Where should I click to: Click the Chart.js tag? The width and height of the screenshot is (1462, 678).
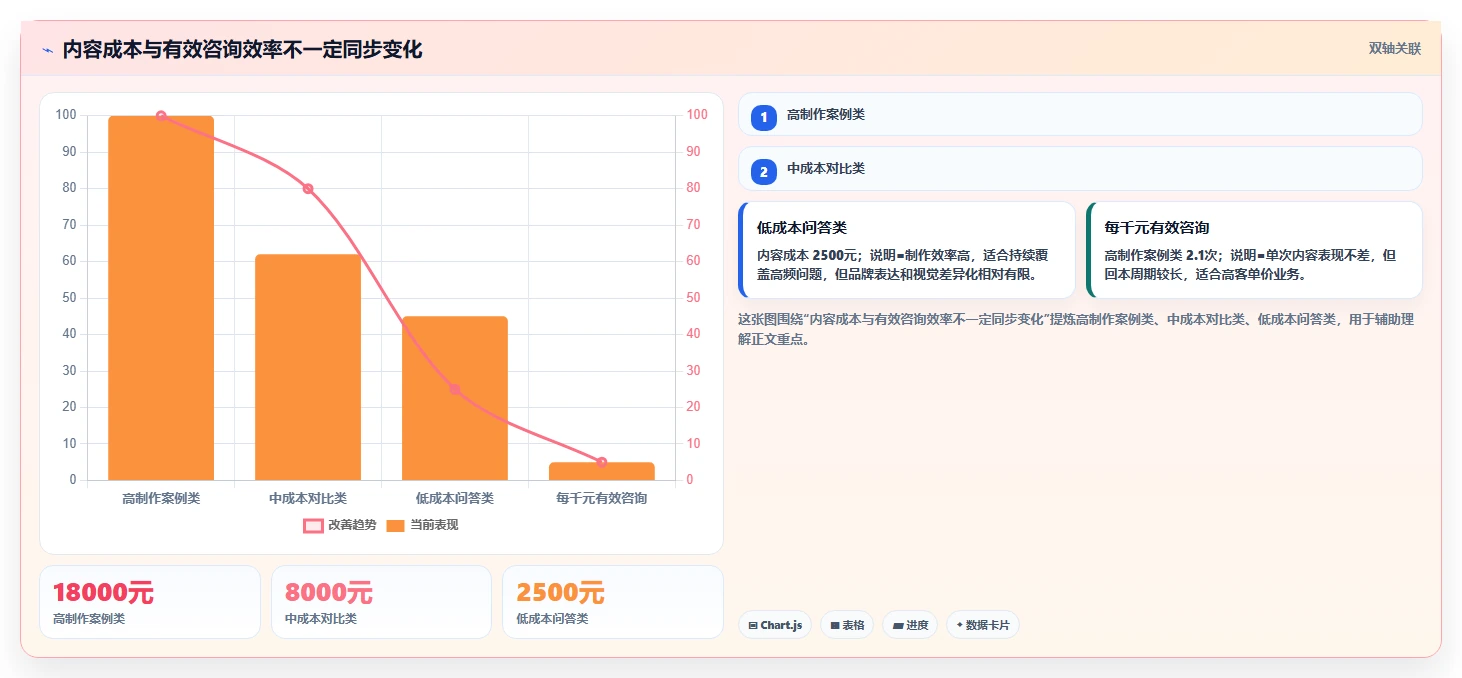(x=776, y=625)
